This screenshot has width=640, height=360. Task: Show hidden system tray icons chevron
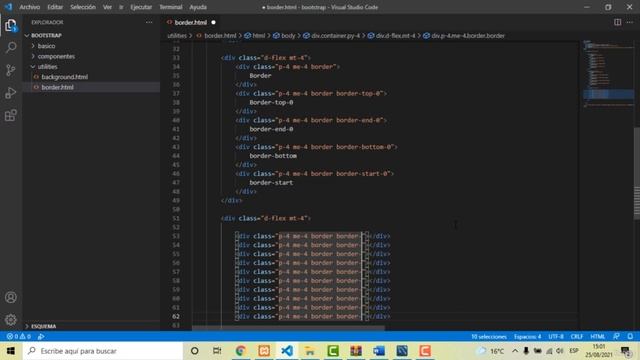(515, 351)
